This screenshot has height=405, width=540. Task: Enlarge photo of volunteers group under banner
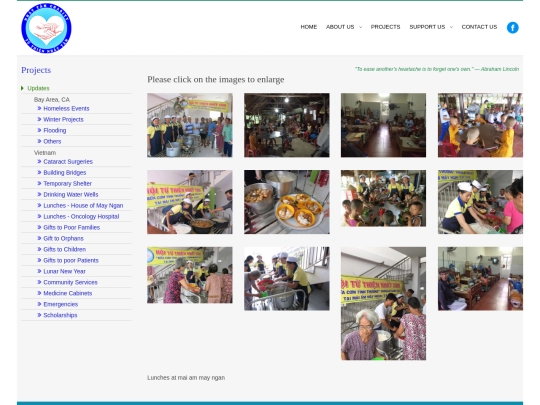tap(190, 125)
